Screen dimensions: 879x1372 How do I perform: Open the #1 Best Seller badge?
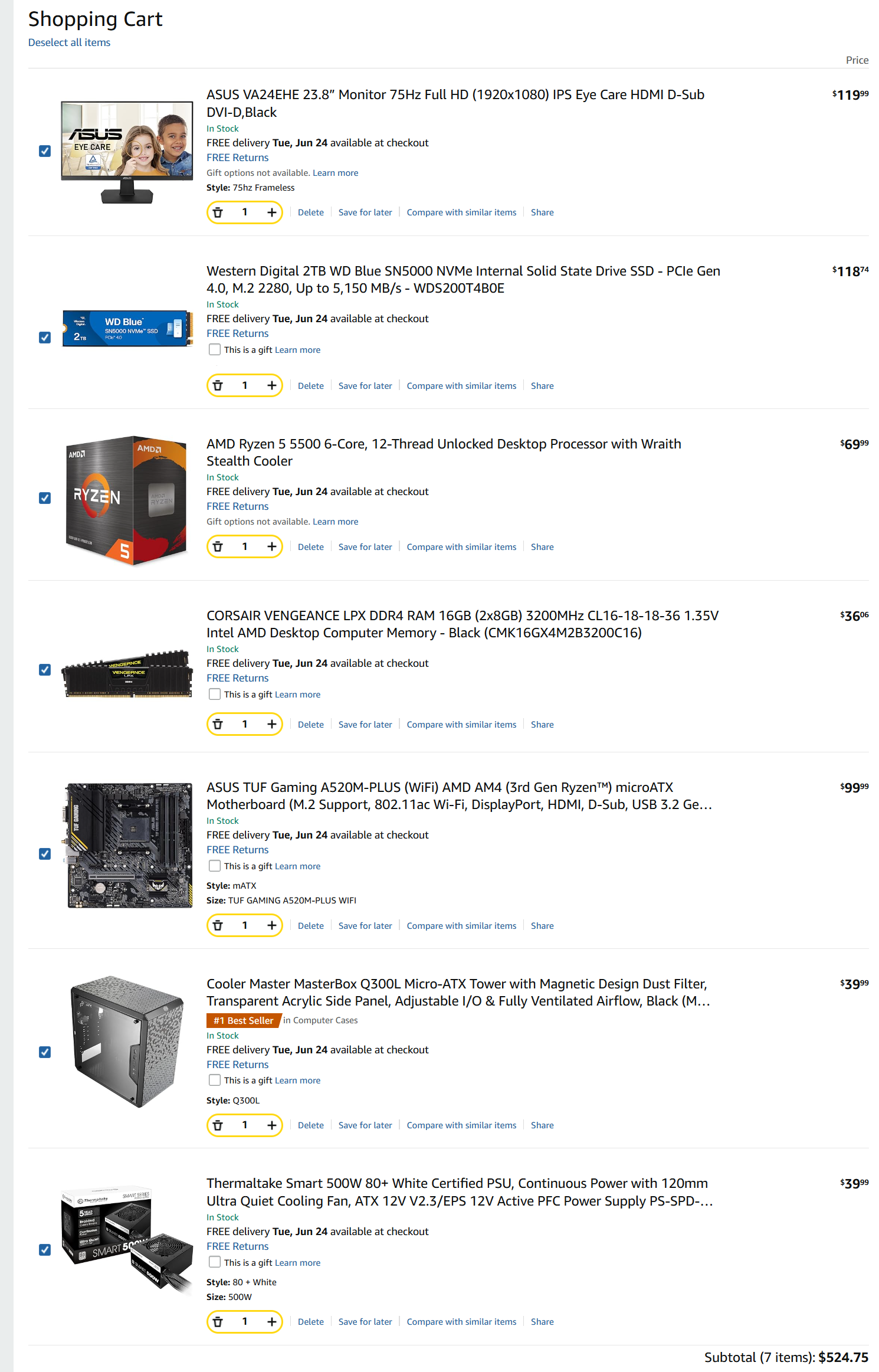(x=243, y=1020)
